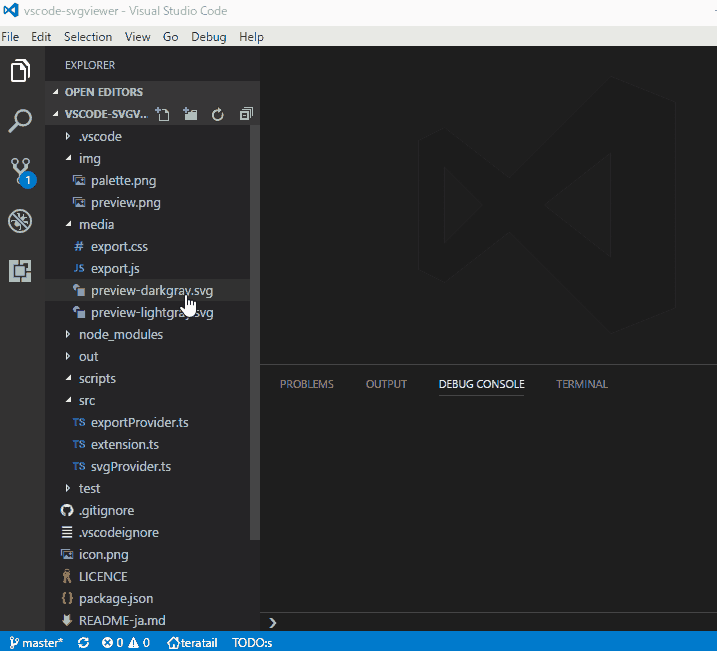717x651 pixels.
Task: Click the New File icon in explorer
Action: (163, 115)
